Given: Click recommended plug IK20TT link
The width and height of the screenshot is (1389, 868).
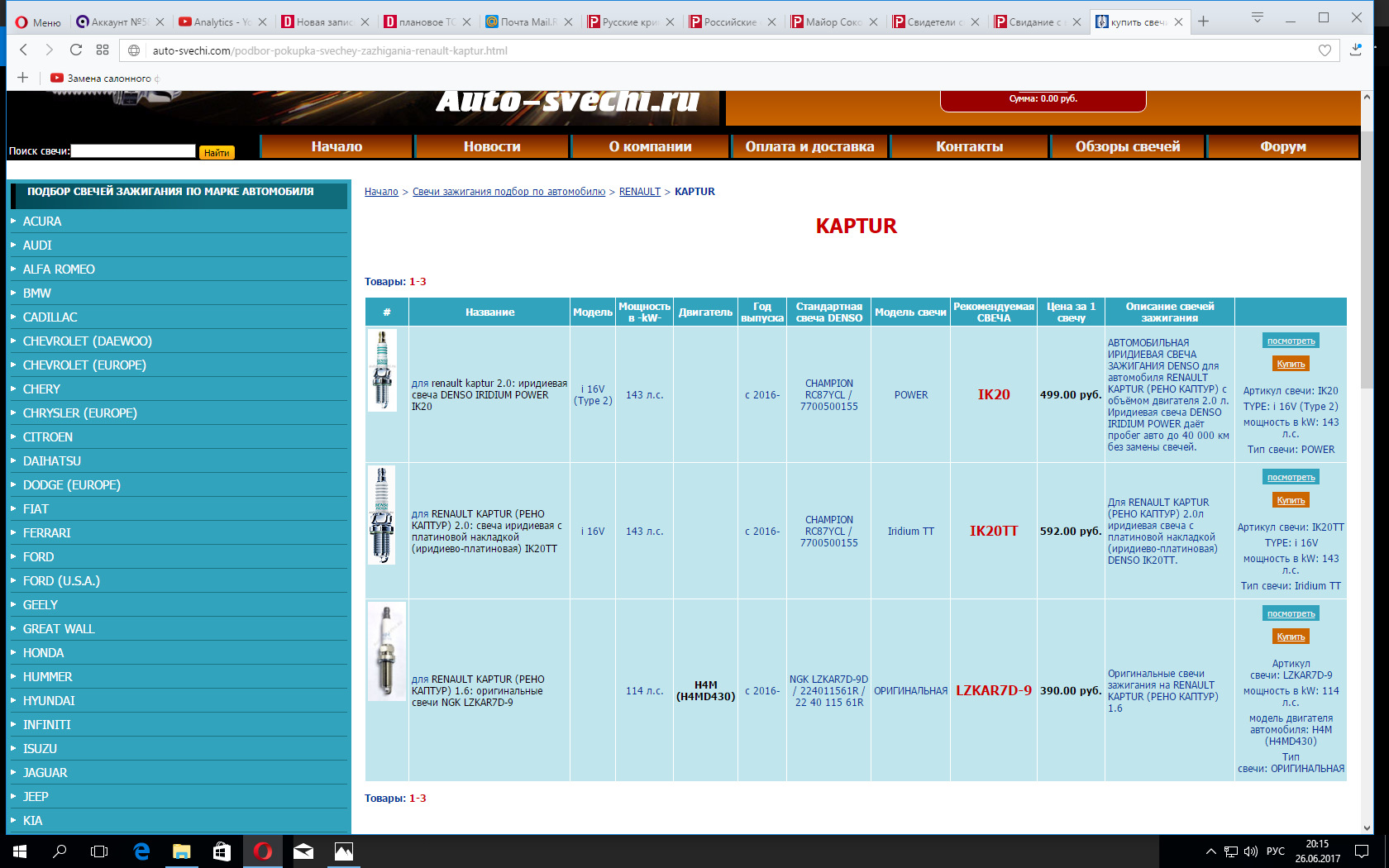Looking at the screenshot, I should (x=994, y=531).
